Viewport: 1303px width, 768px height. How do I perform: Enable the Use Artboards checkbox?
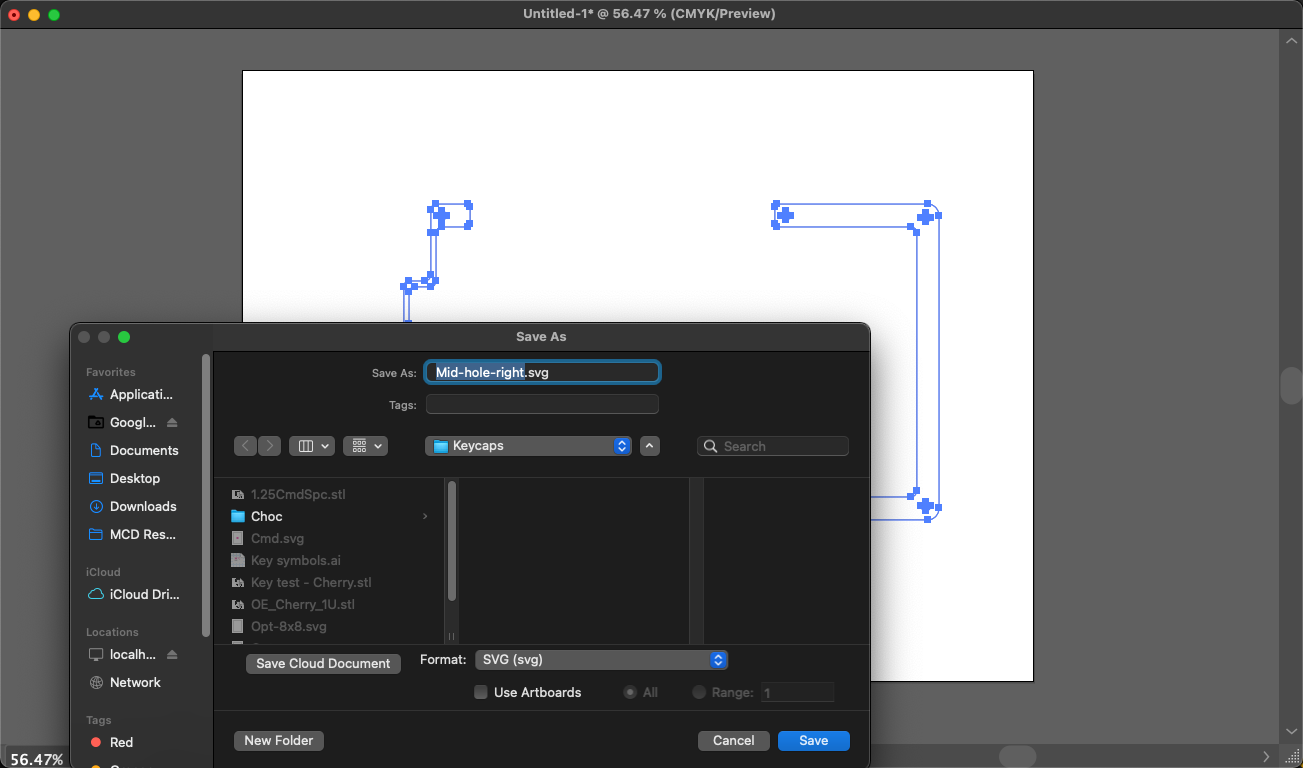481,692
